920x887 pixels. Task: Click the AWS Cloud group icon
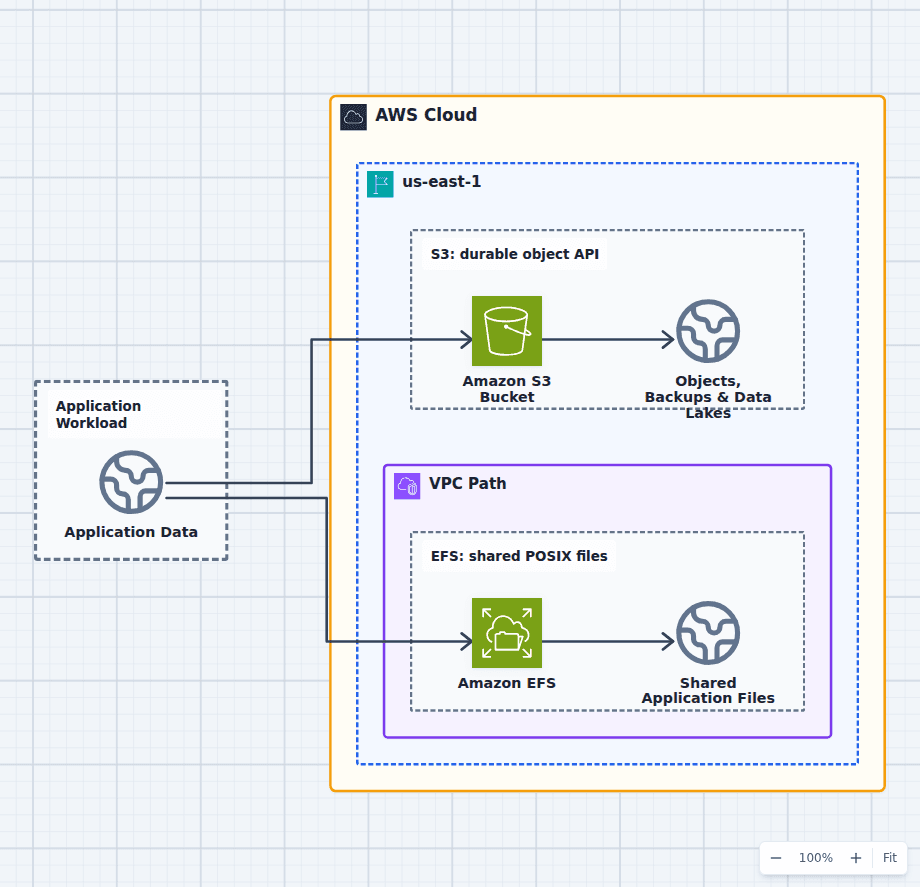353,117
